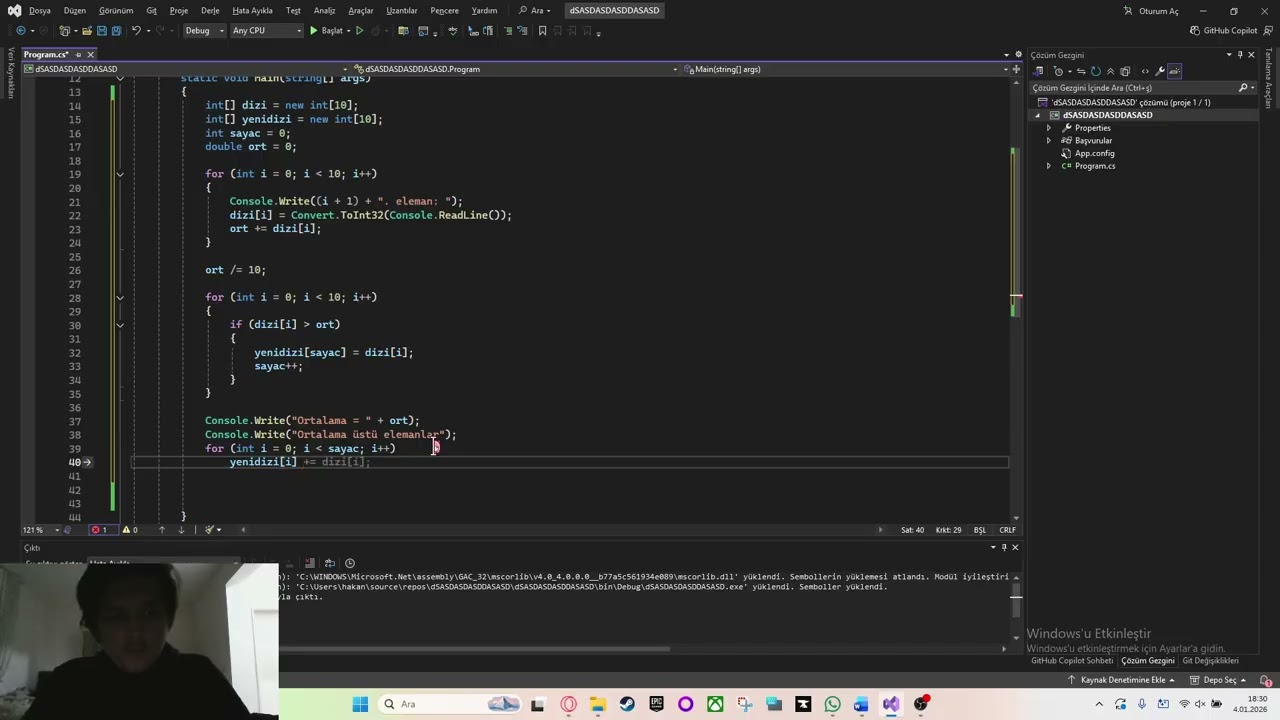Open the Uzantılar menu
Viewport: 1280px width, 720px height.
point(402,11)
